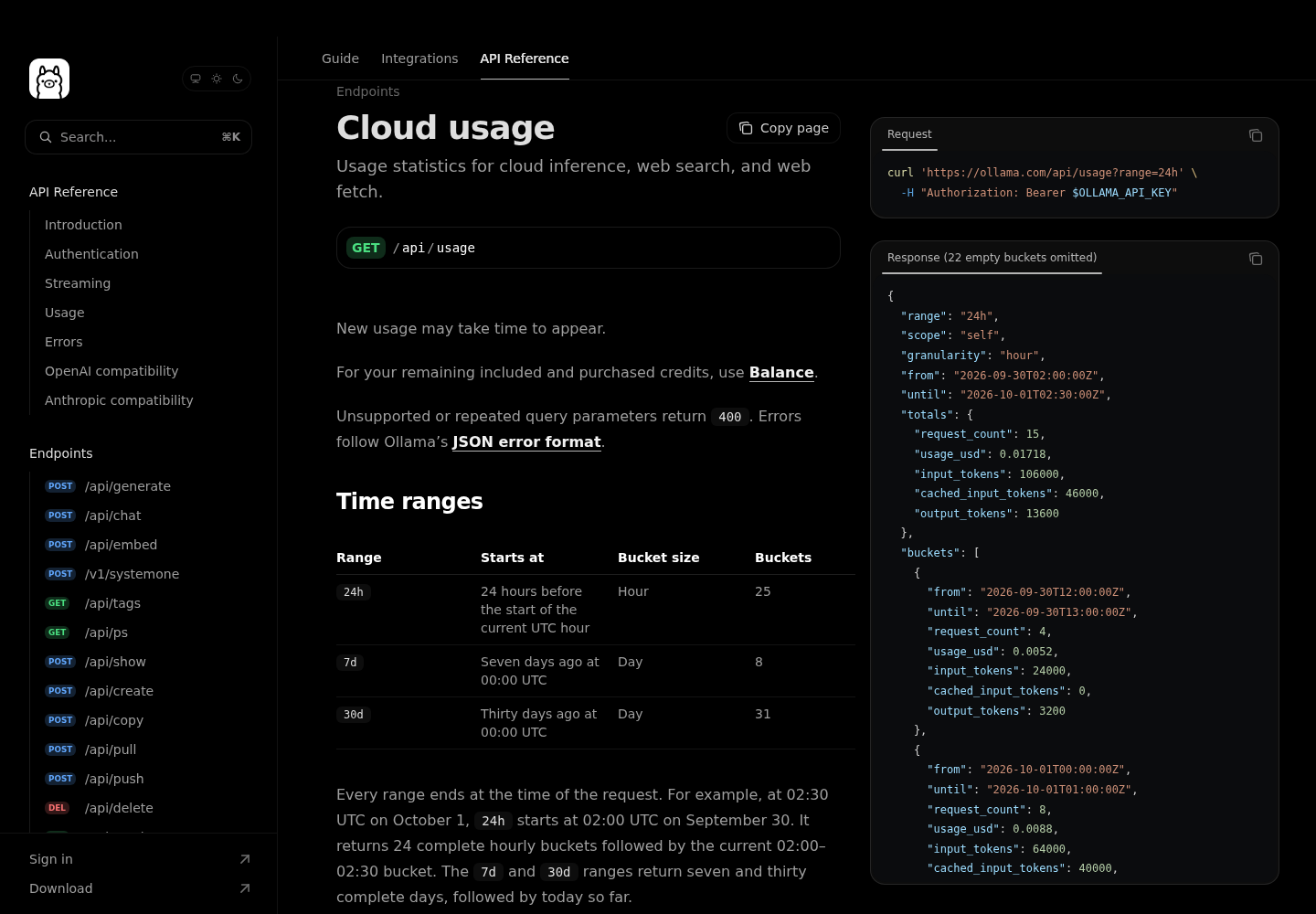Click the arrow icon next to Sign in
The image size is (1316, 914).
(245, 859)
